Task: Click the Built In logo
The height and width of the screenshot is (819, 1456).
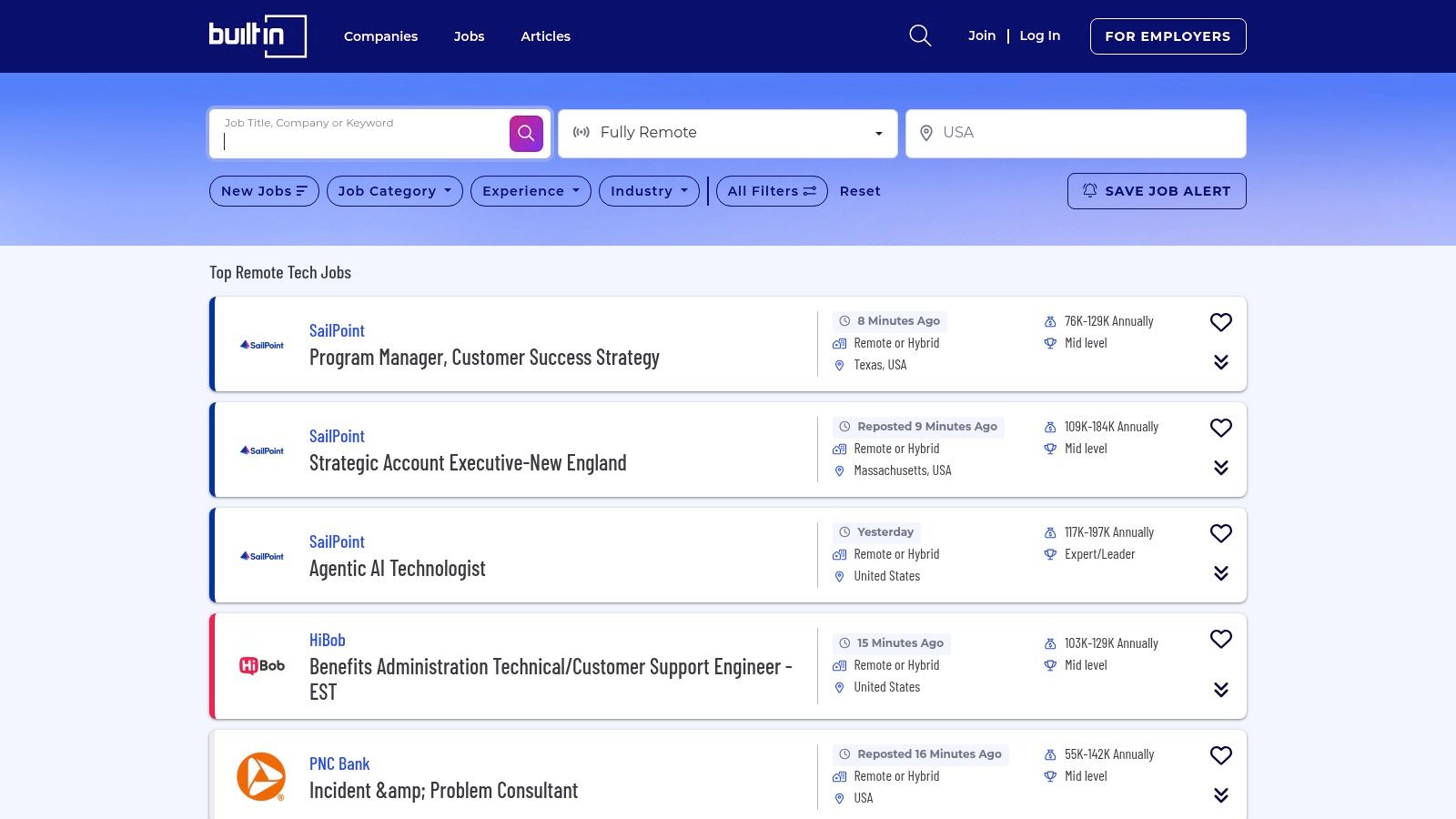Action: point(258,36)
